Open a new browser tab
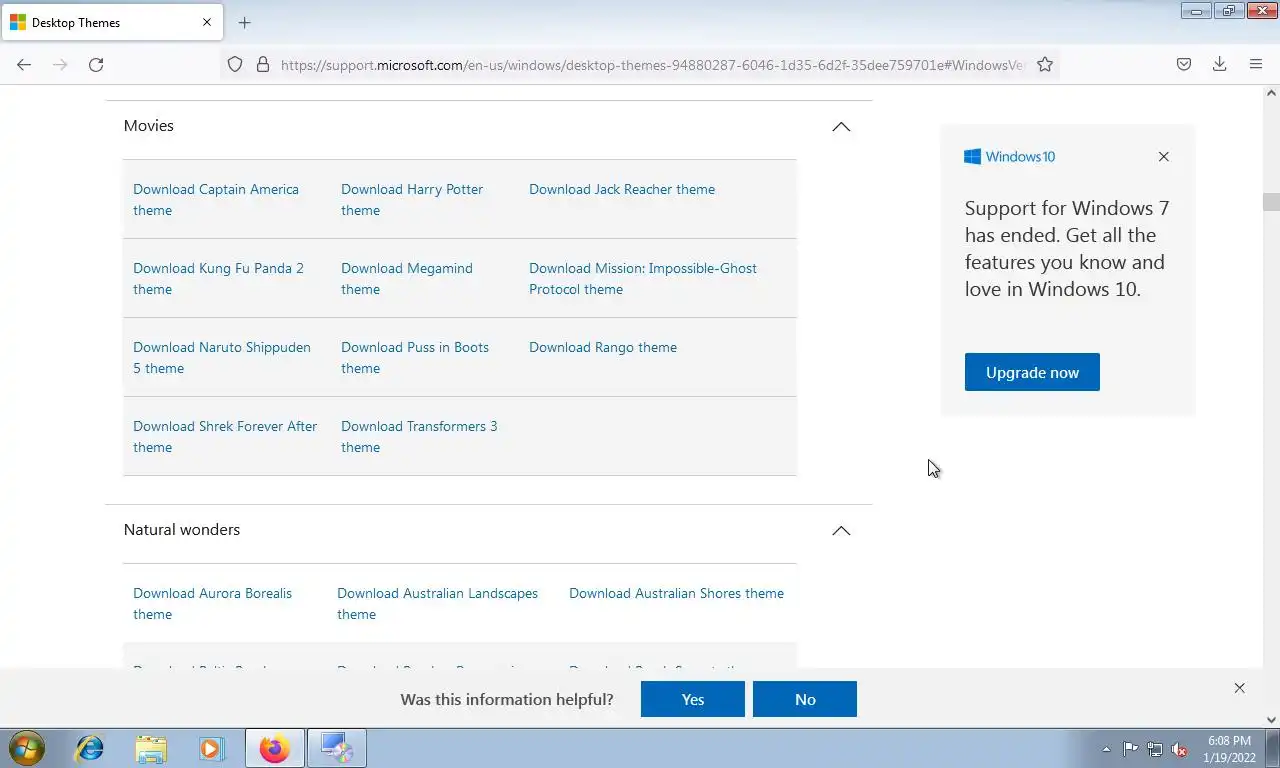 click(x=244, y=22)
